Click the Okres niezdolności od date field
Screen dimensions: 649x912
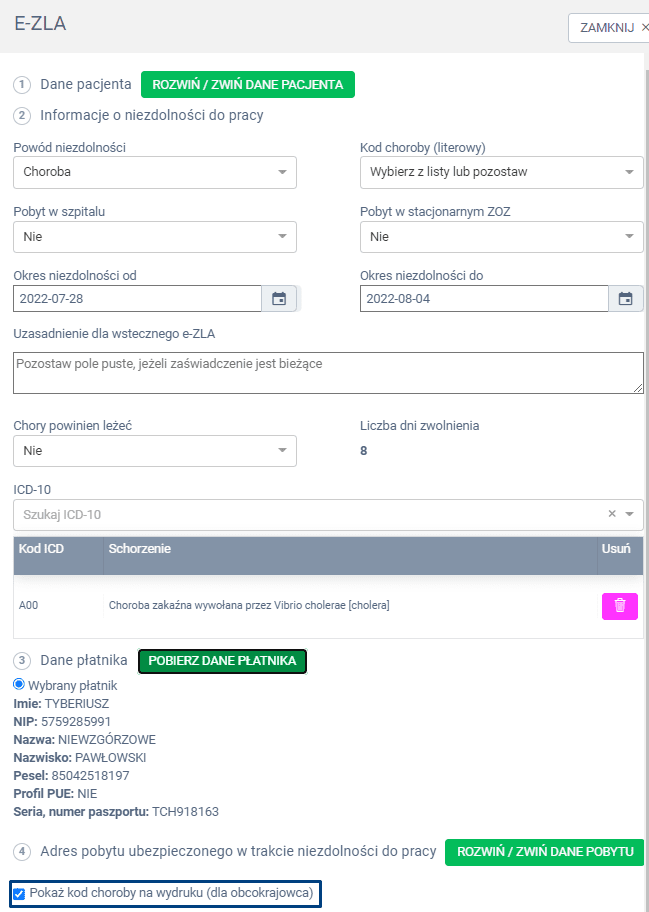point(137,299)
